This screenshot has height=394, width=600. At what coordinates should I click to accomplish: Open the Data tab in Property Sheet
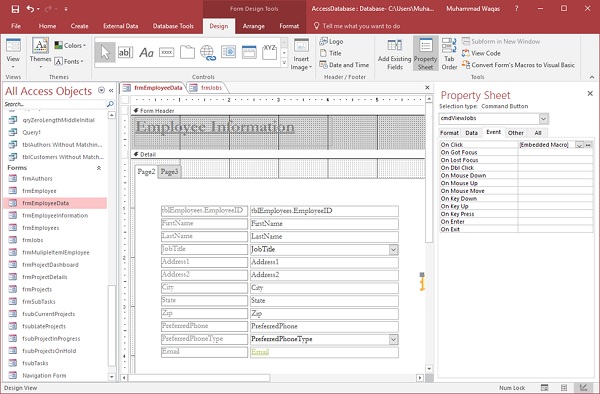(471, 133)
